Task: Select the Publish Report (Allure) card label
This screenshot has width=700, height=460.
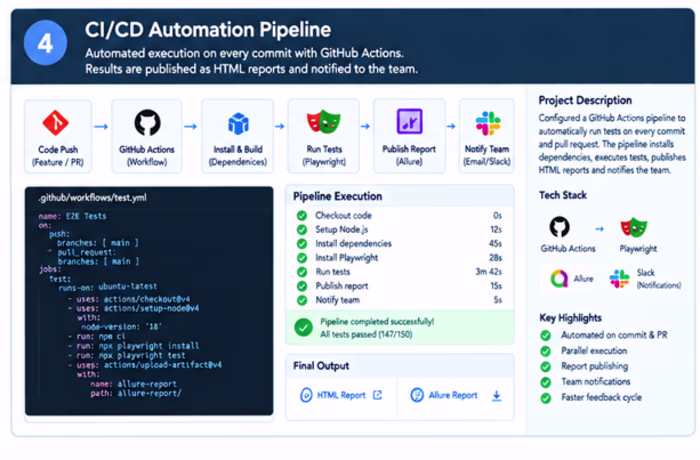Action: (409, 155)
